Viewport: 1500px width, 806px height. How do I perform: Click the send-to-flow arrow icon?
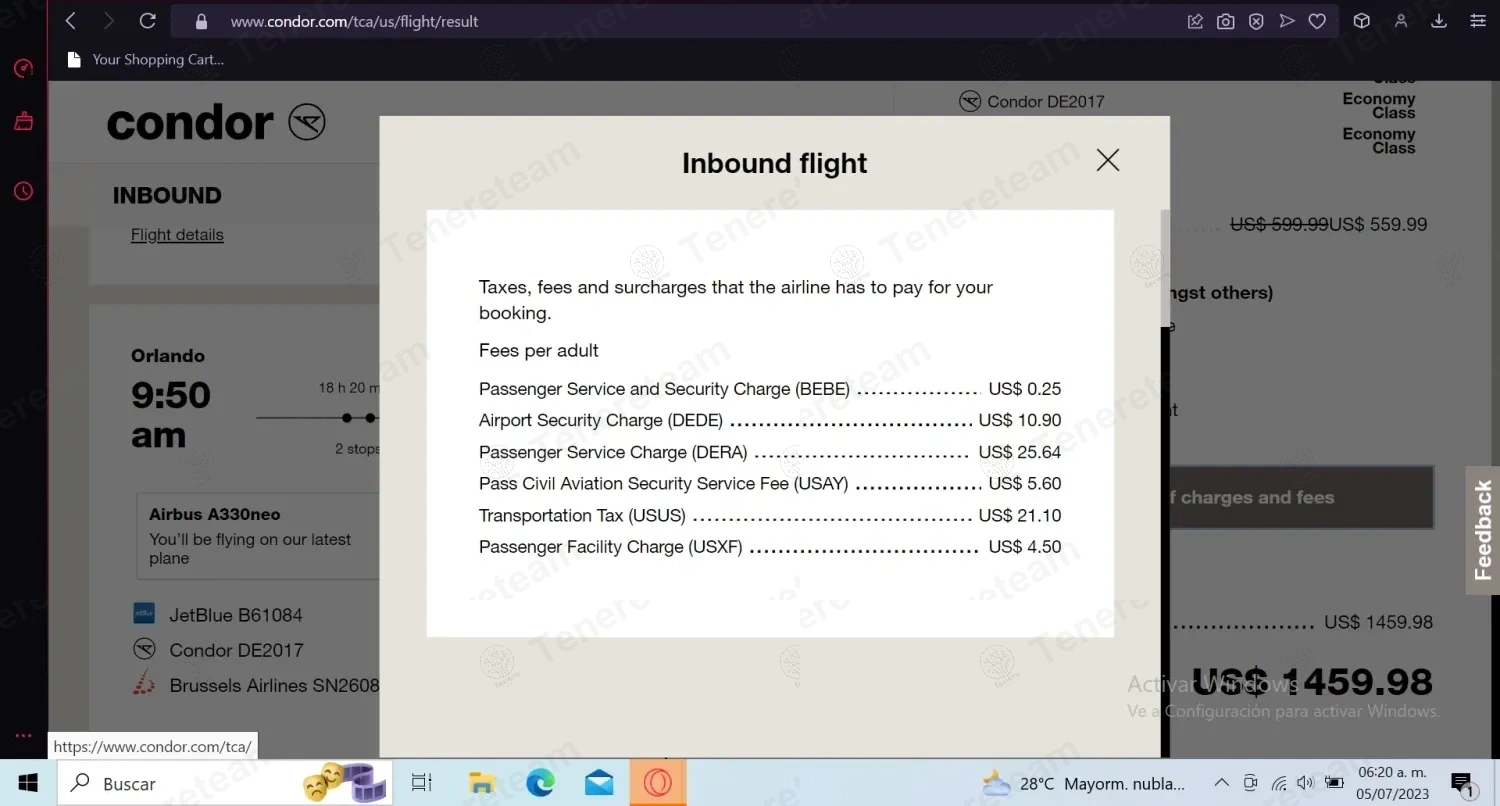pyautogui.click(x=1287, y=21)
